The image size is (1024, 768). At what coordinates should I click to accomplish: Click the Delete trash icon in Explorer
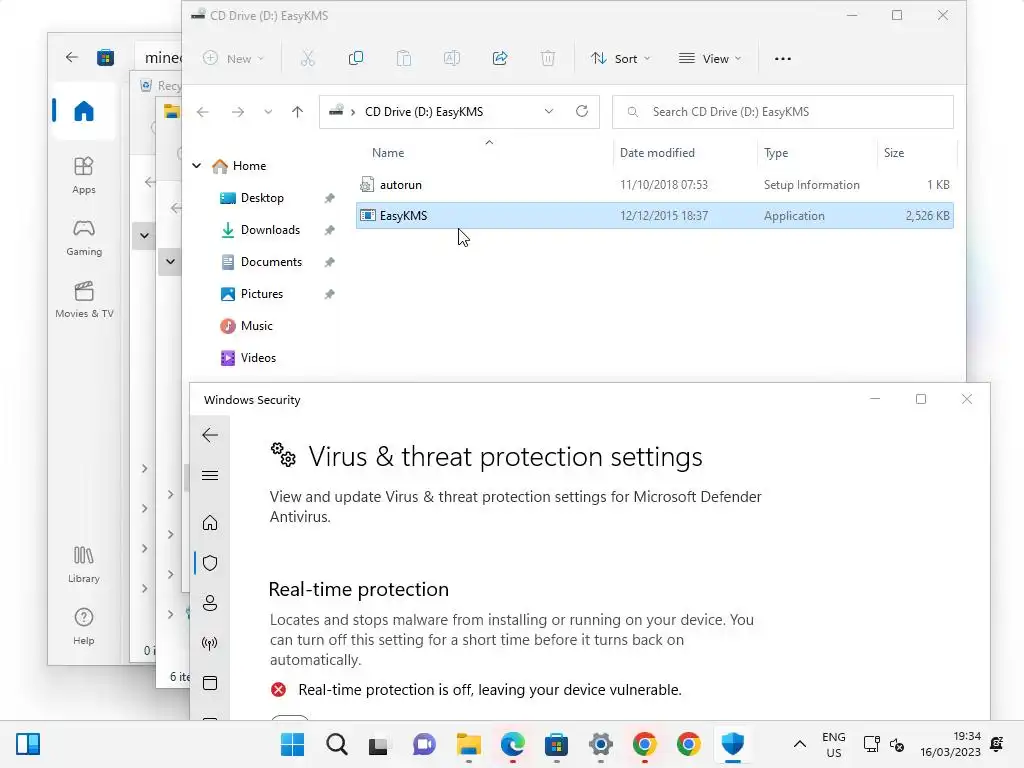548,59
